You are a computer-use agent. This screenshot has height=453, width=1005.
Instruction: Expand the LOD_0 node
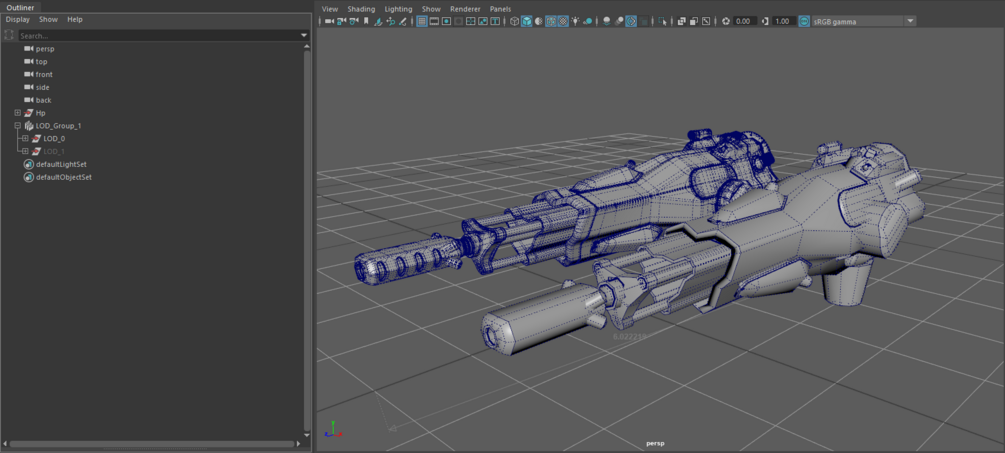pyautogui.click(x=25, y=138)
